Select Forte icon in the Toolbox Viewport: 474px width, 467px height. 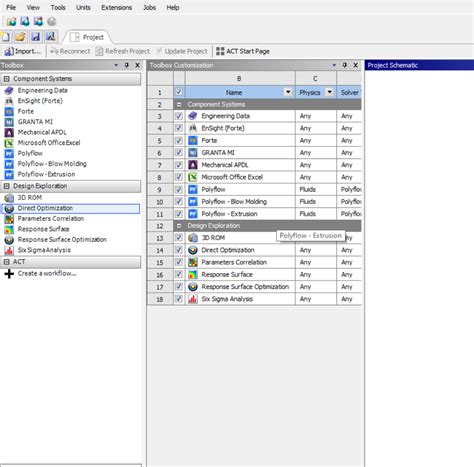9,111
